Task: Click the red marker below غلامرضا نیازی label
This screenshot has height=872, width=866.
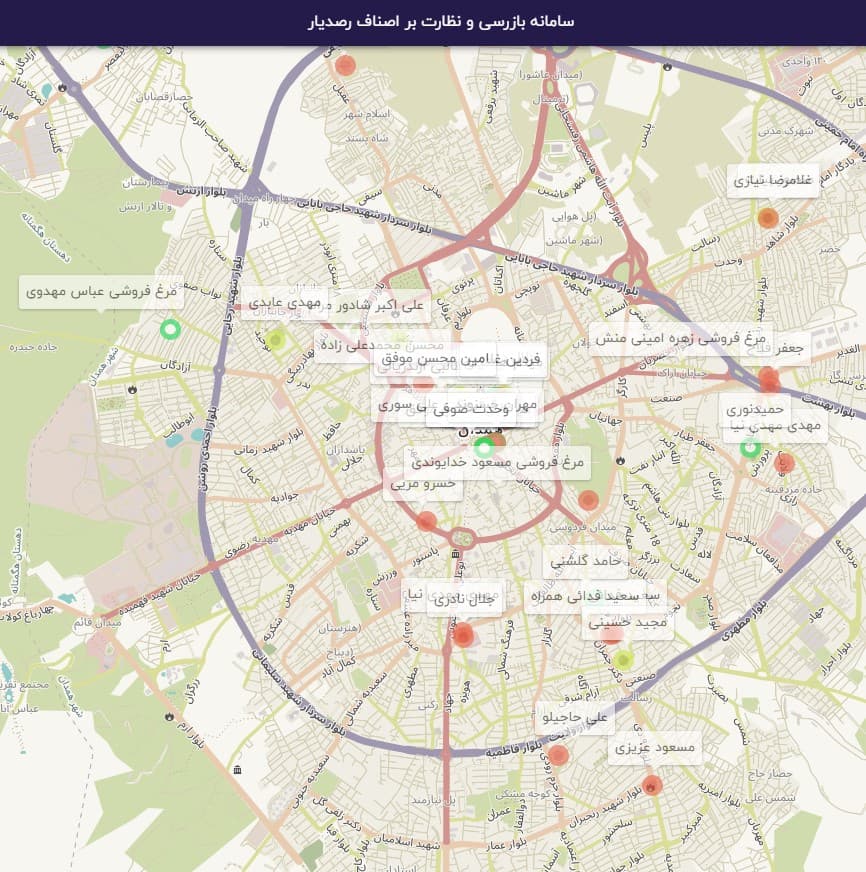Action: click(x=768, y=217)
